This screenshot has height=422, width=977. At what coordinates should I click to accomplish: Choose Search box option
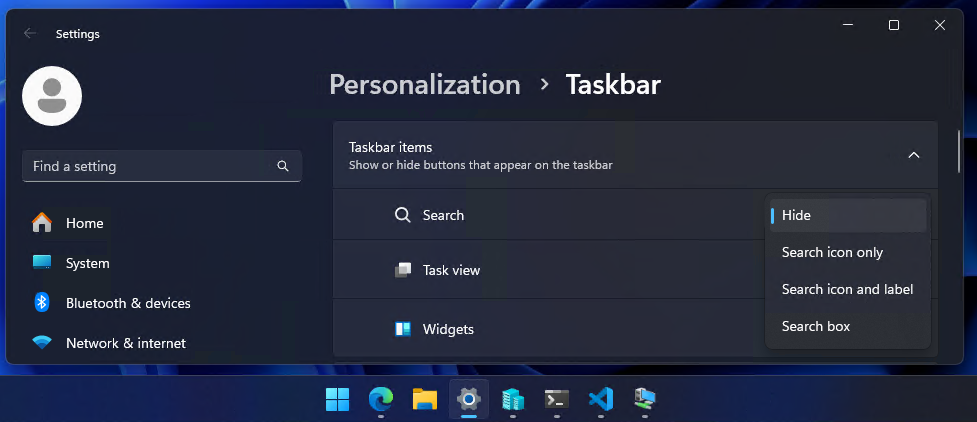point(848,326)
